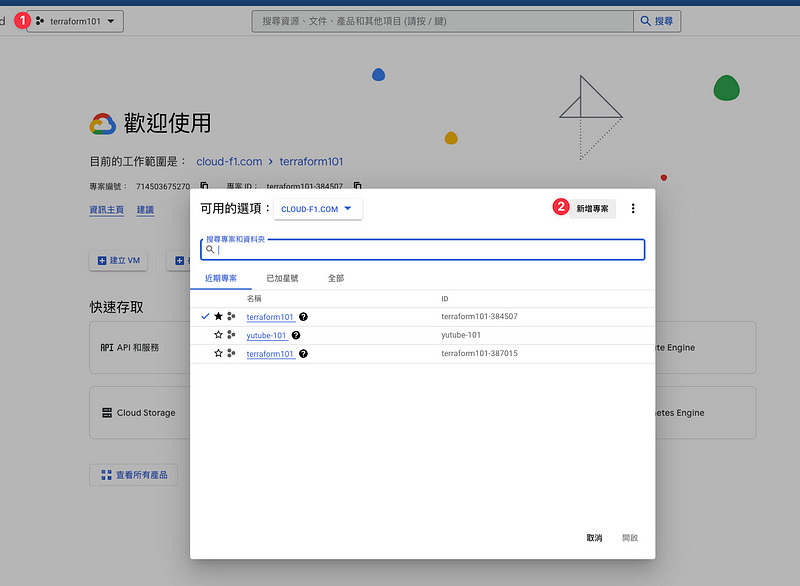This screenshot has width=800, height=586.
Task: Click help icon beside yutube-101
Action: click(296, 335)
